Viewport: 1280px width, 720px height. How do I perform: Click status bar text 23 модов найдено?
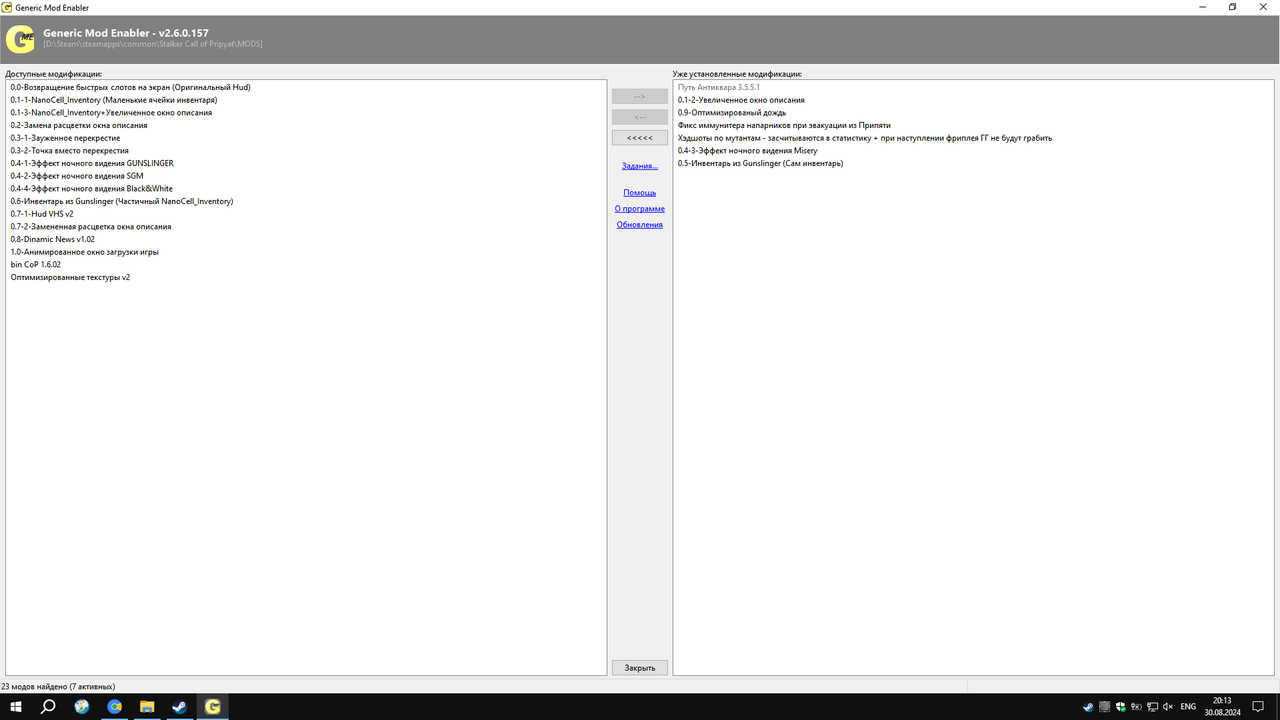[x=58, y=687]
